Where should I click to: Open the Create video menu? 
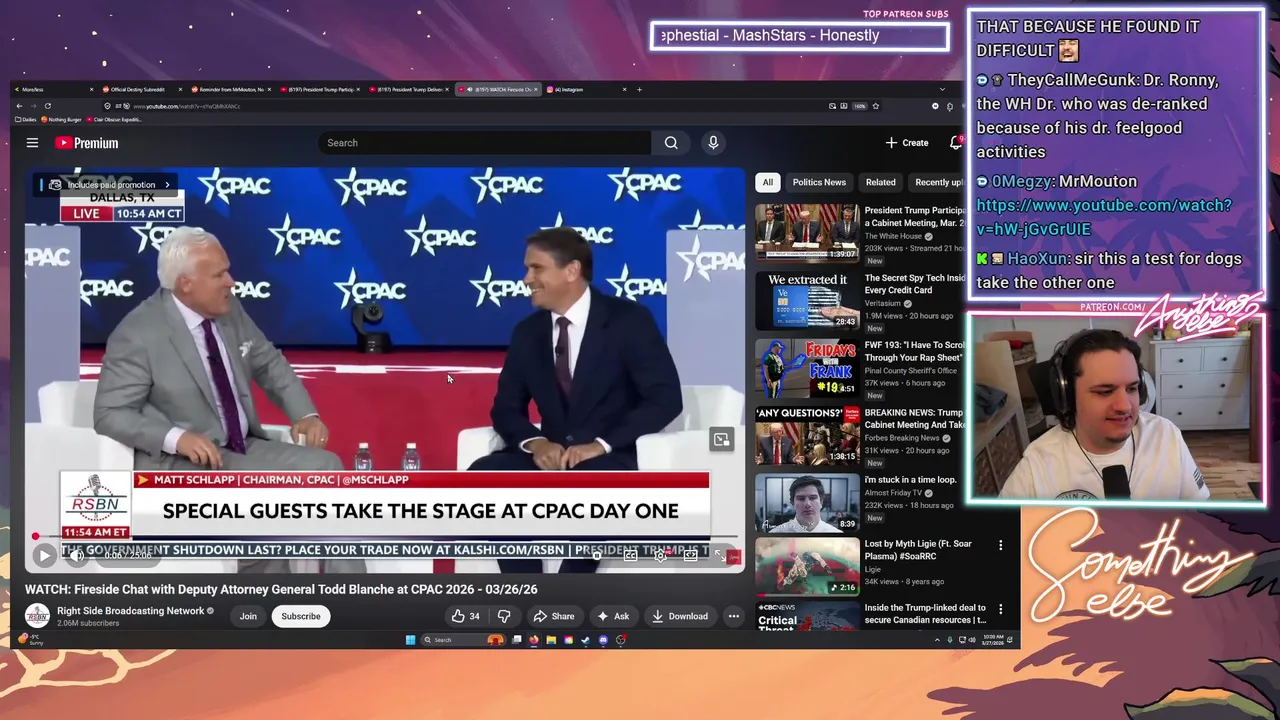click(907, 143)
